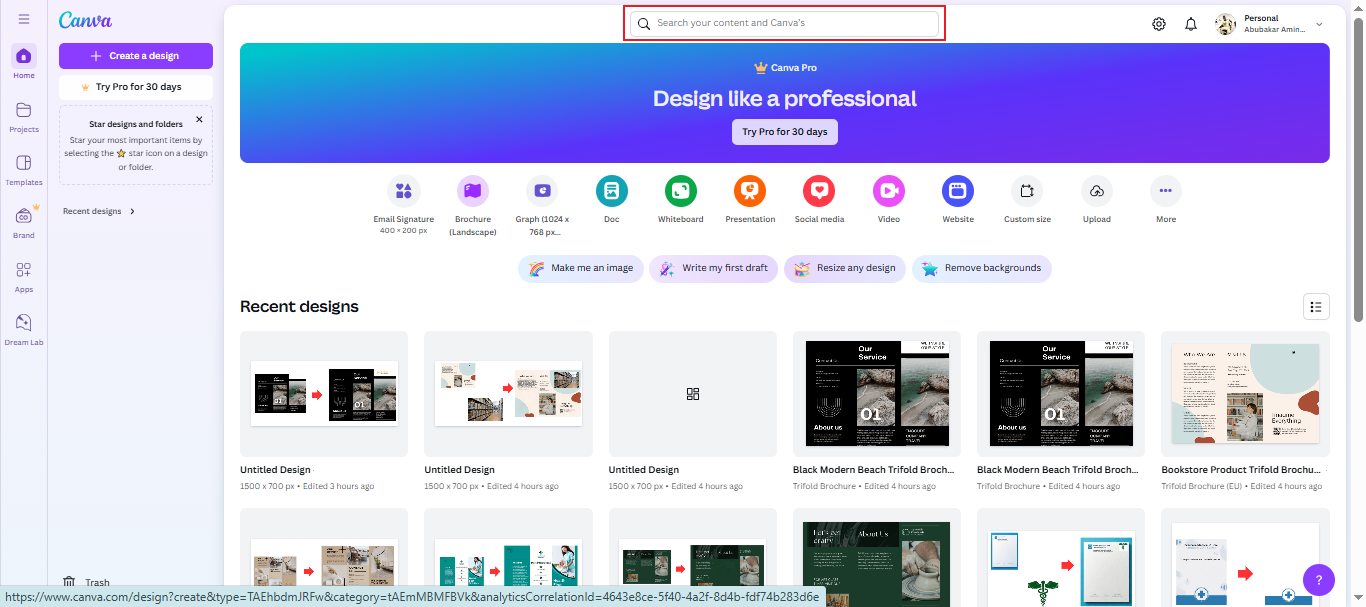The height and width of the screenshot is (607, 1366).
Task: Click sidebar Try Pro for 30 days
Action: pyautogui.click(x=136, y=87)
